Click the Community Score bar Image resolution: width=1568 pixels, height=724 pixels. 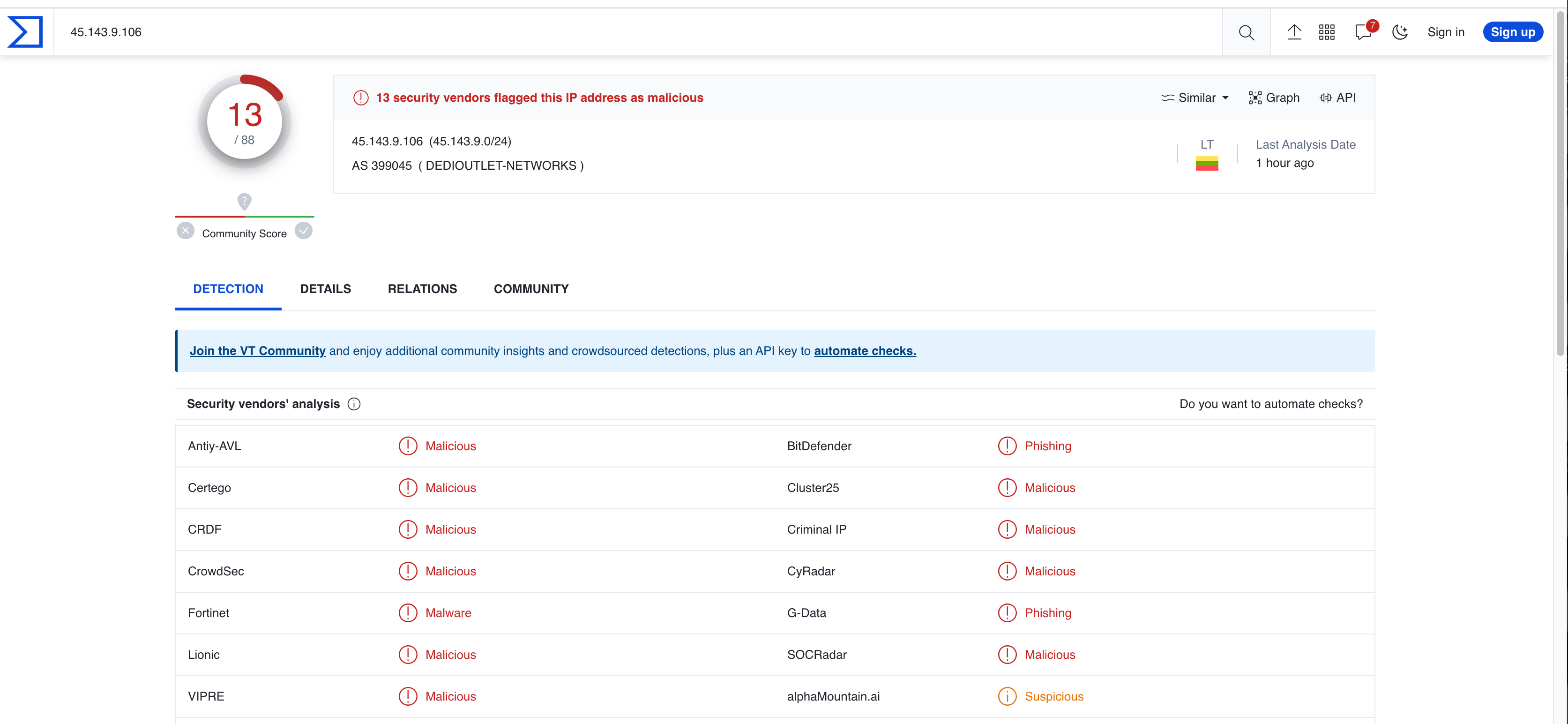(244, 216)
